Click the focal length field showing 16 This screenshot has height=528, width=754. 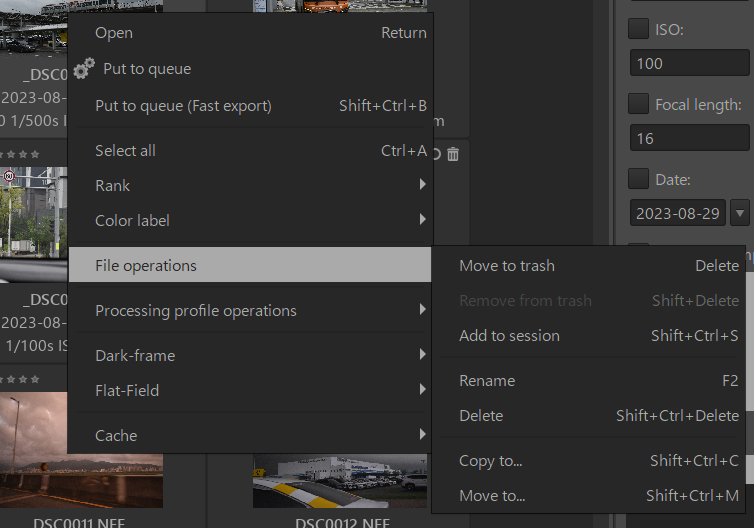688,139
